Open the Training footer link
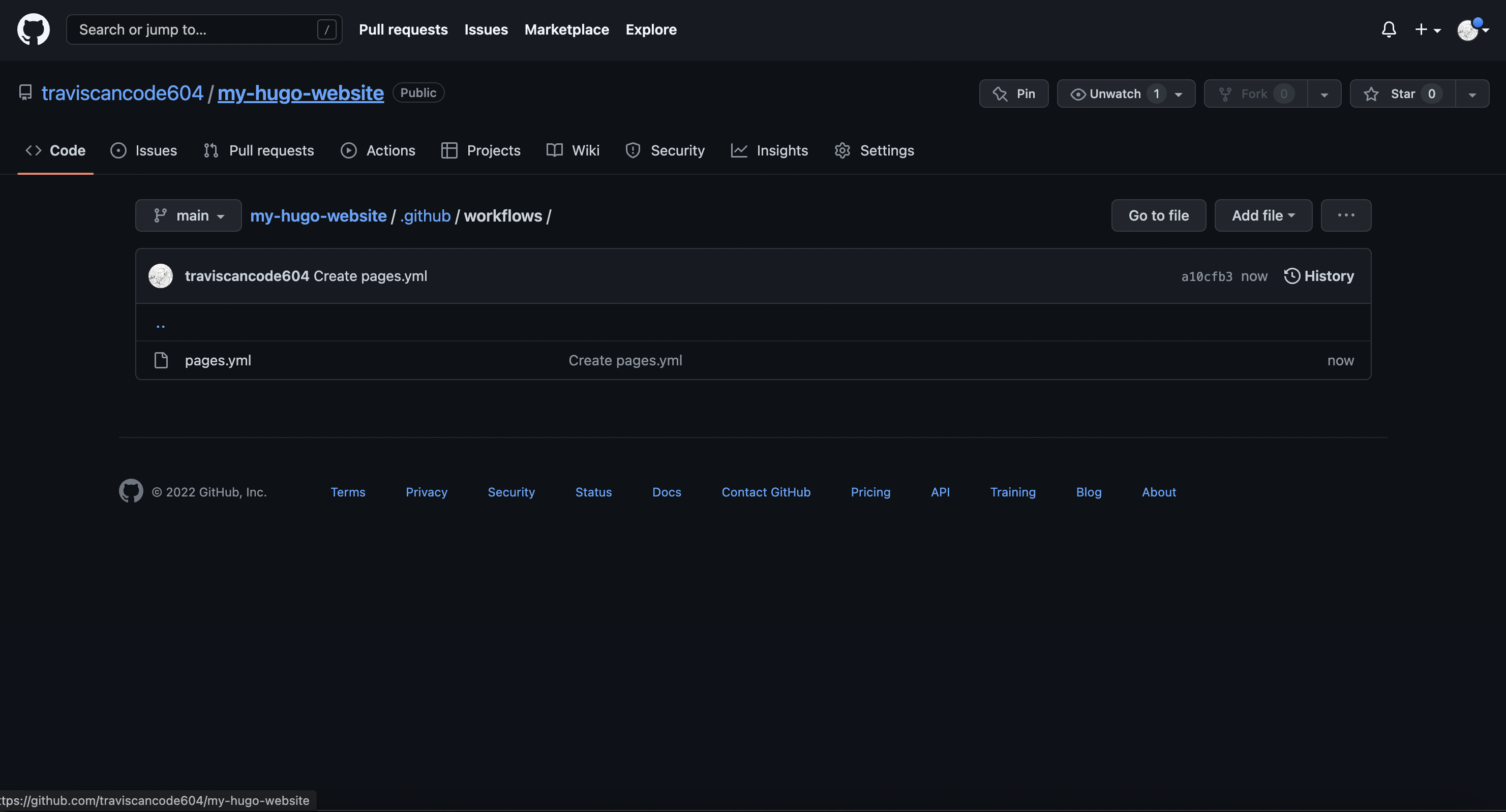The height and width of the screenshot is (812, 1506). (x=1013, y=492)
